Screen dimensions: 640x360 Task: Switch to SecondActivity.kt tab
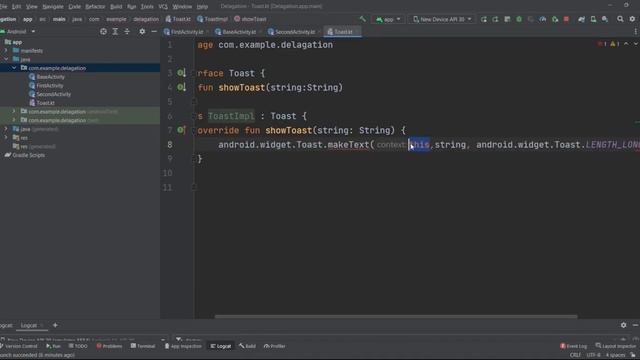[x=295, y=31]
